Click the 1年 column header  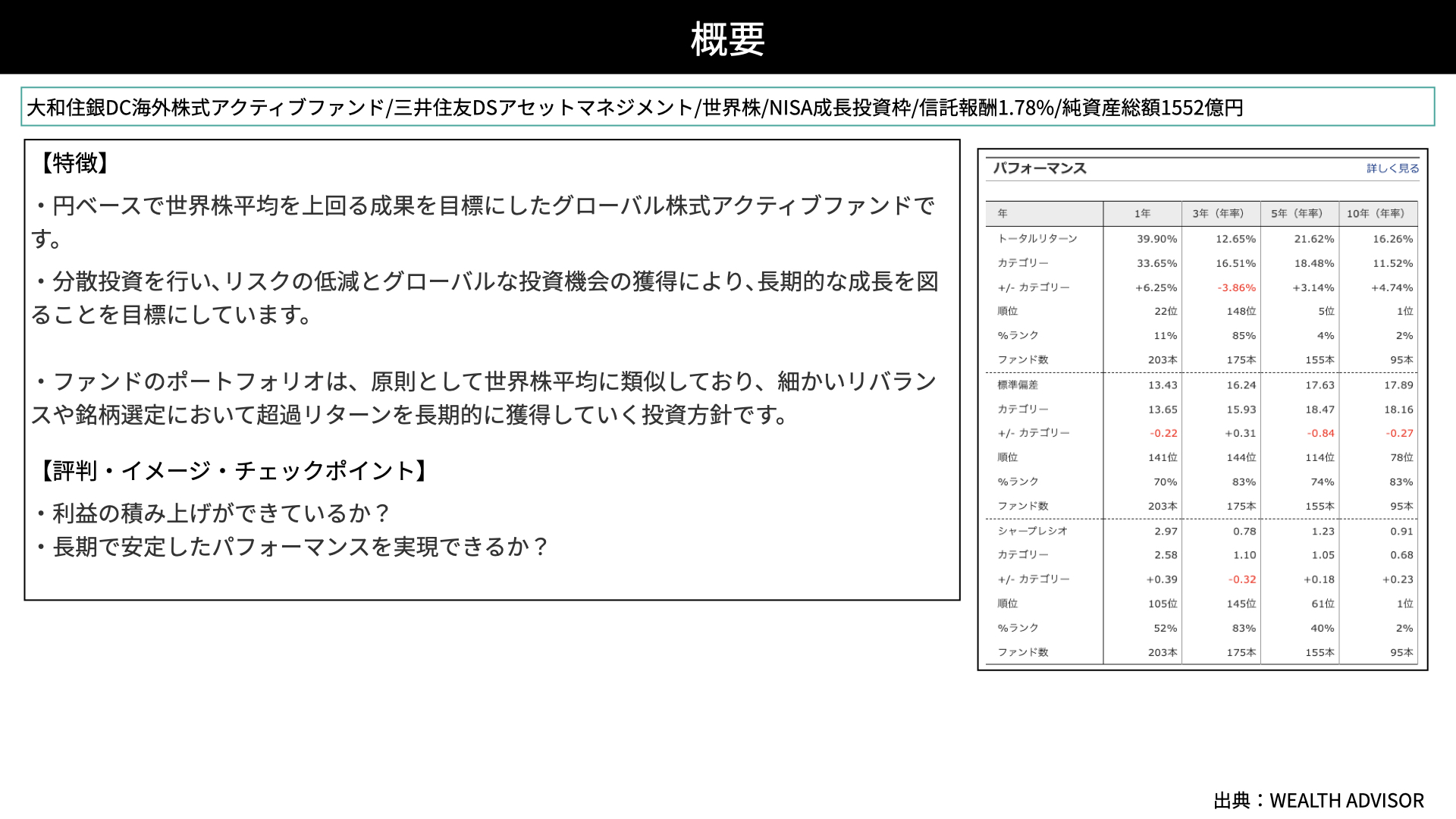pos(1142,214)
